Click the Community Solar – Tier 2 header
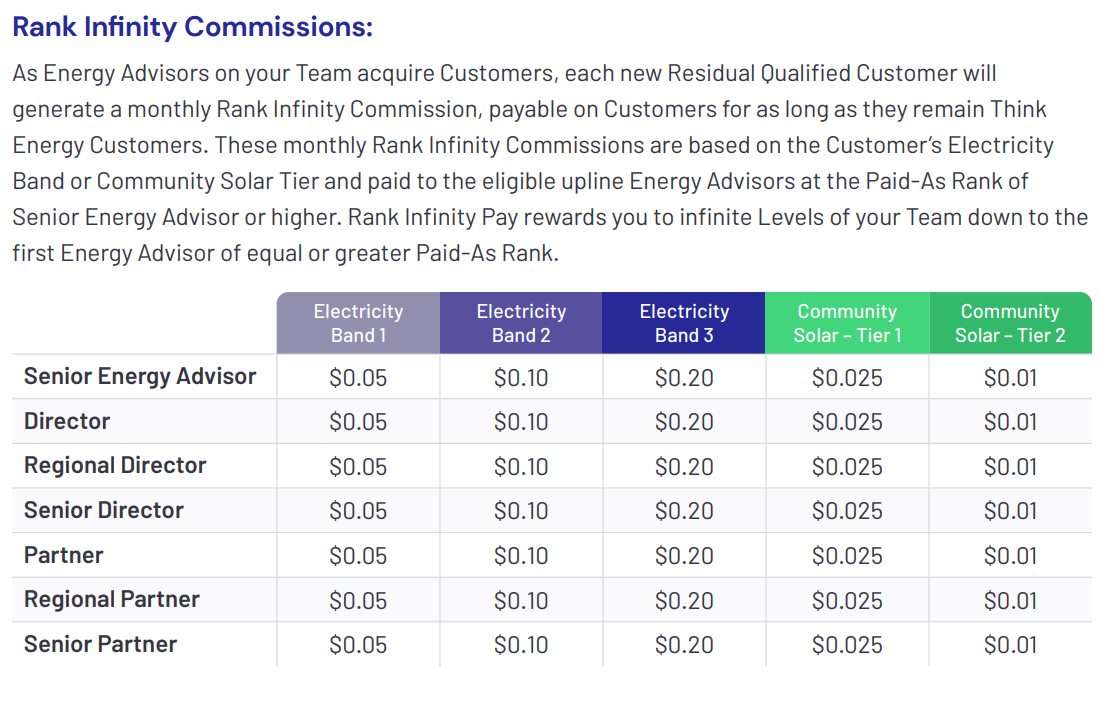1099x701 pixels. coord(1010,323)
